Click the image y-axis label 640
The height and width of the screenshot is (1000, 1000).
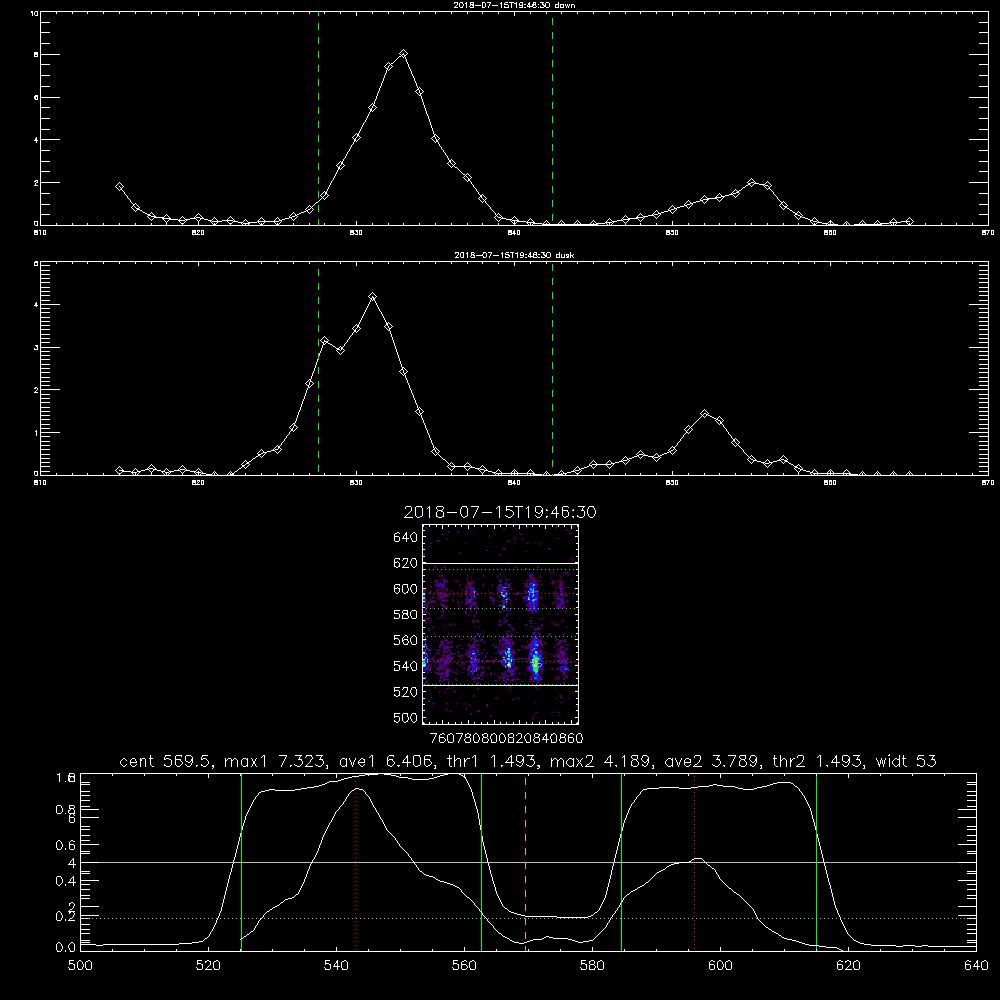(x=405, y=537)
